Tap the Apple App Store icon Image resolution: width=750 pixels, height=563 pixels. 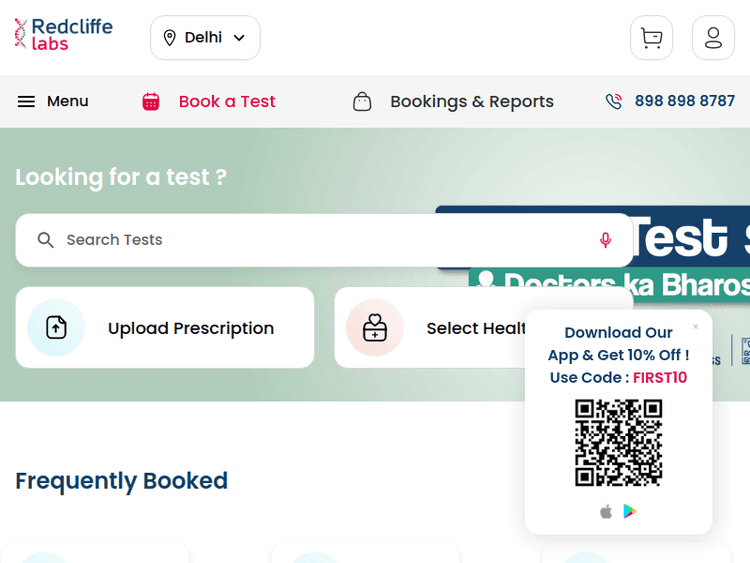point(606,512)
